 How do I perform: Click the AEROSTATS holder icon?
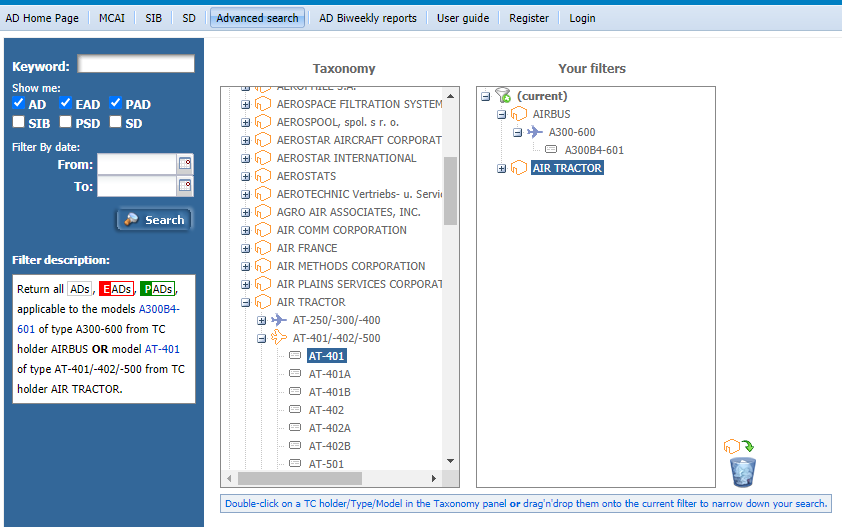[x=263, y=176]
